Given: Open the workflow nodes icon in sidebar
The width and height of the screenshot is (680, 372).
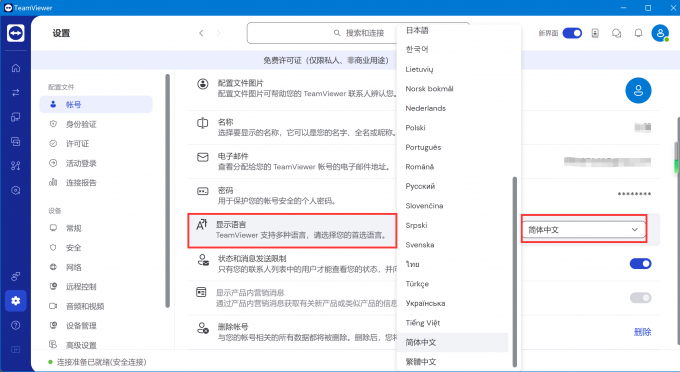Looking at the screenshot, I should (16, 166).
